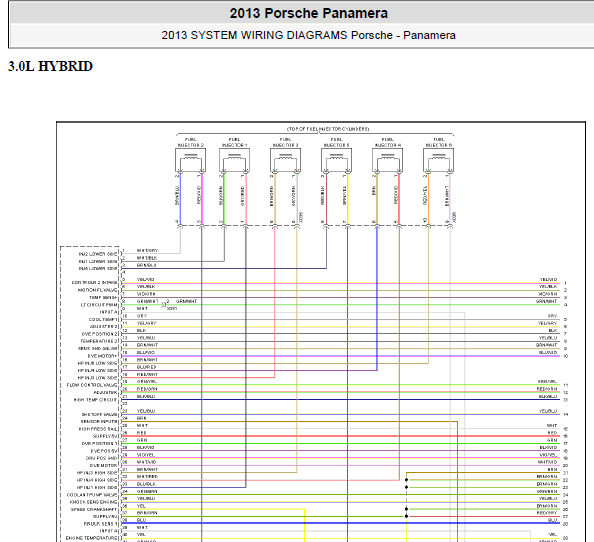Image resolution: width=594 pixels, height=542 pixels.
Task: Click the "RED/GRY" label at continuation 27
Action: [x=547, y=513]
